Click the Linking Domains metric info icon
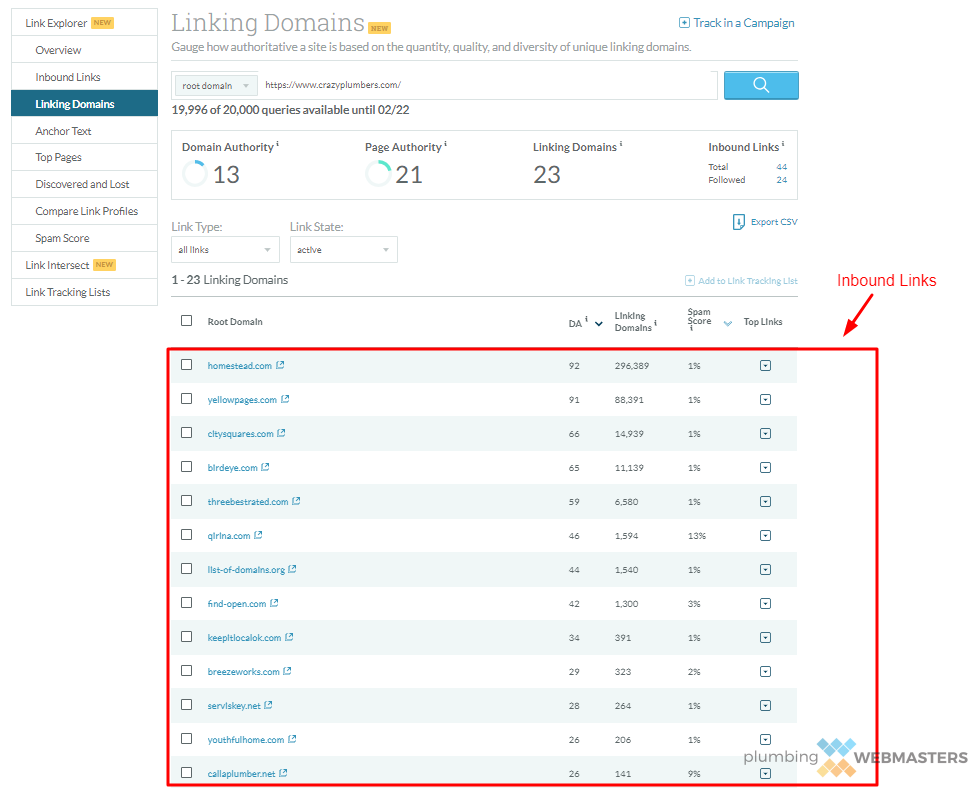The height and width of the screenshot is (788, 978). tap(621, 144)
